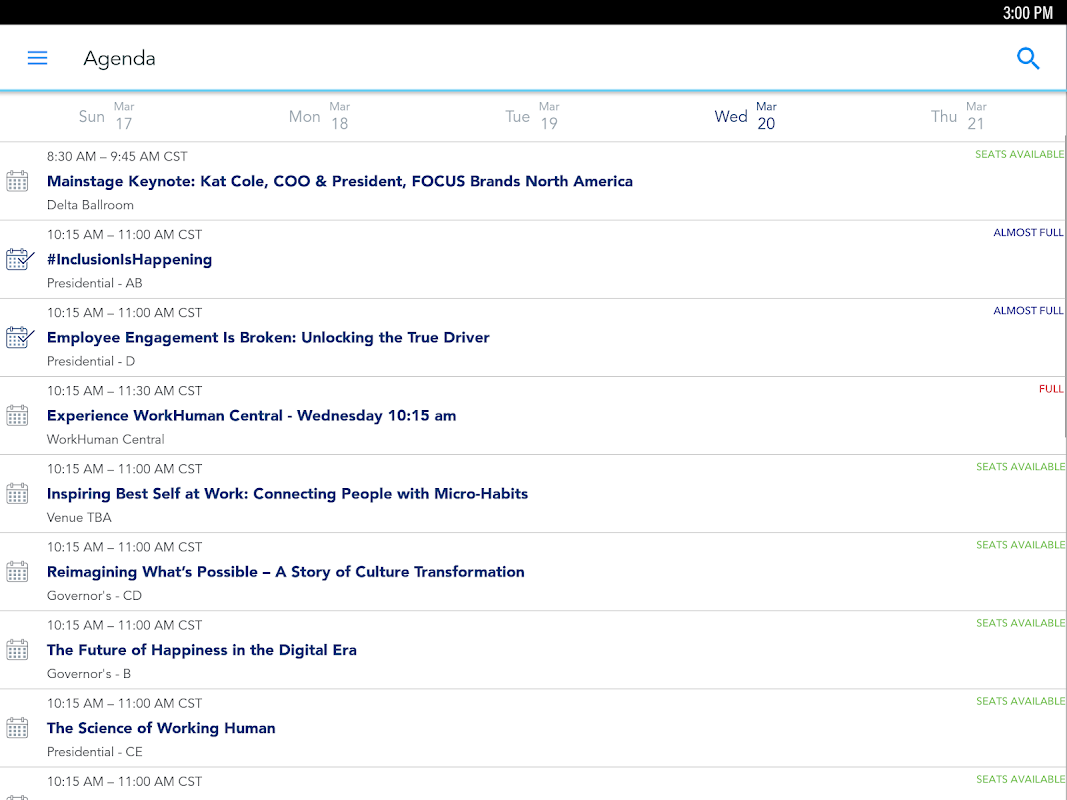The height and width of the screenshot is (800, 1067).
Task: Show Thu Mar 21 sessions
Action: tap(958, 116)
